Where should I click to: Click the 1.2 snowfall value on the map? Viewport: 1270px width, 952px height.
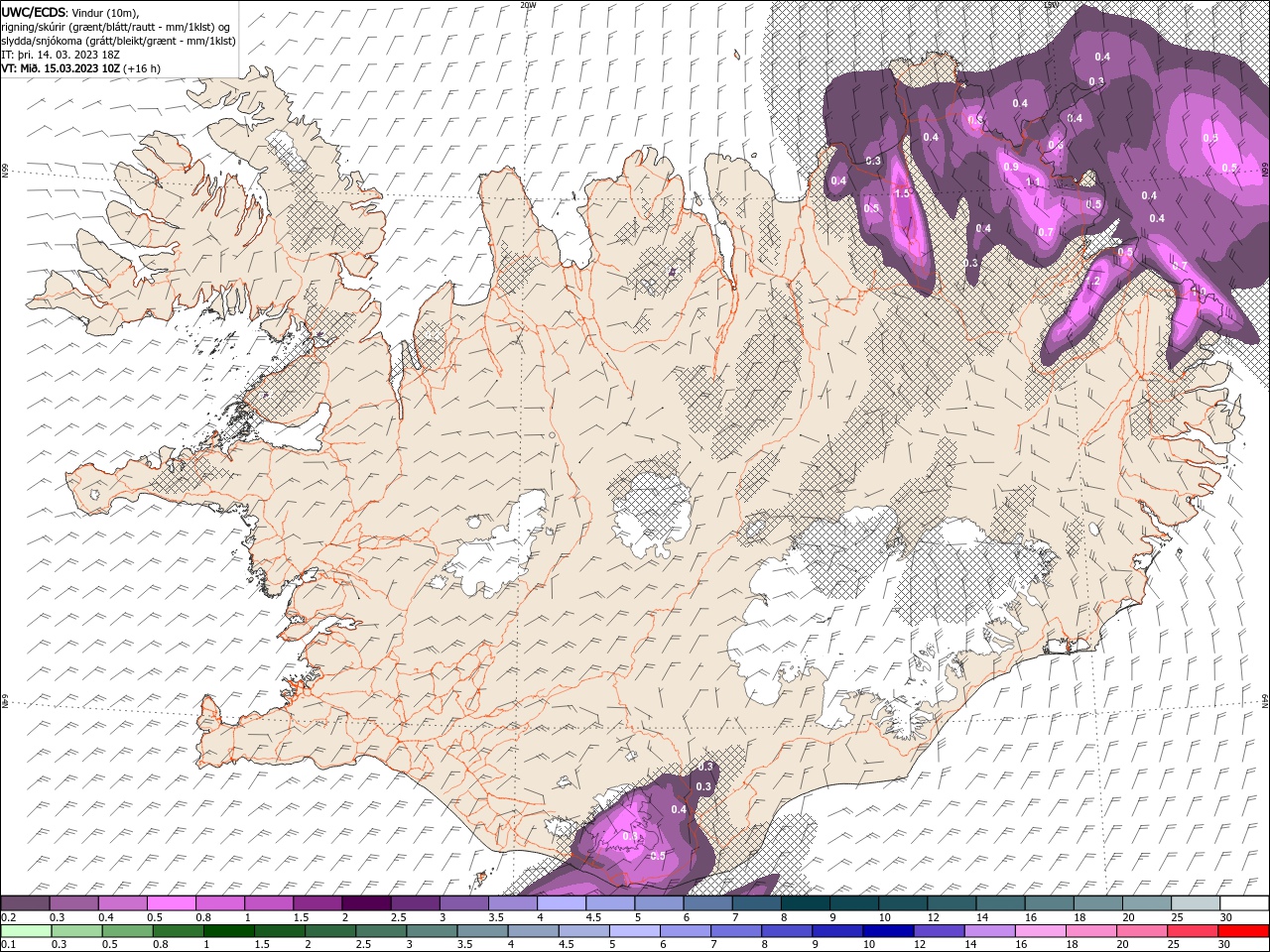tap(1094, 282)
